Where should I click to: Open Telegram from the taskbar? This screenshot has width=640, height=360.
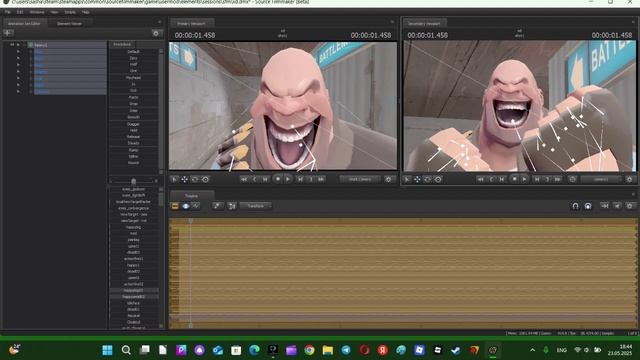pyautogui.click(x=346, y=350)
